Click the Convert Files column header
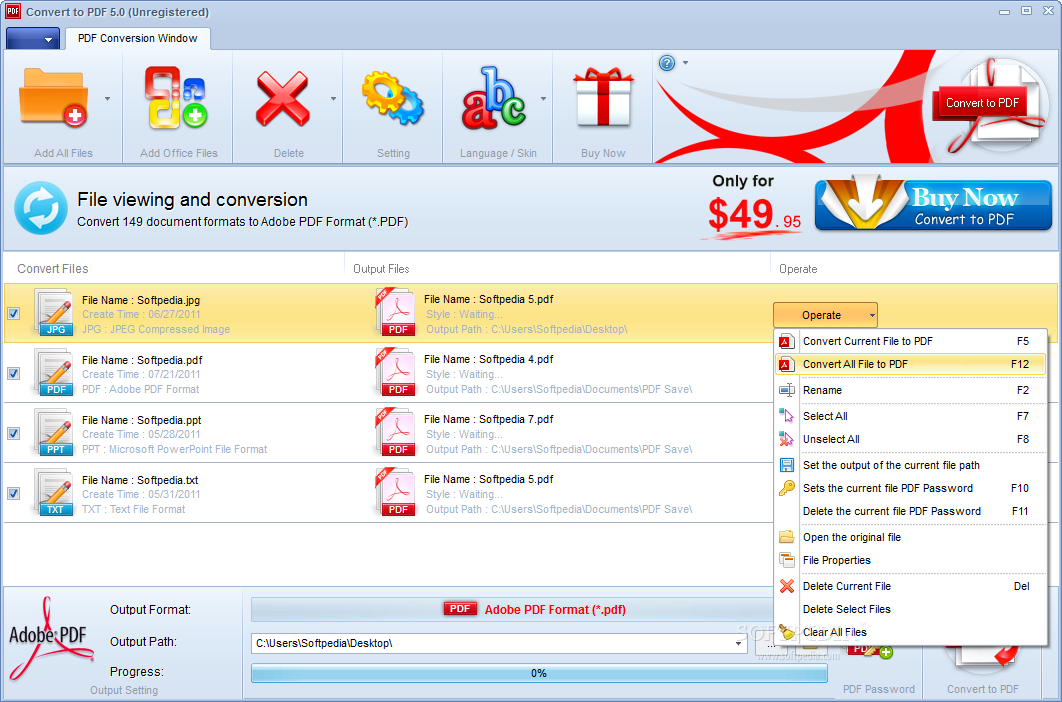The width and height of the screenshot is (1062, 702). click(x=53, y=269)
